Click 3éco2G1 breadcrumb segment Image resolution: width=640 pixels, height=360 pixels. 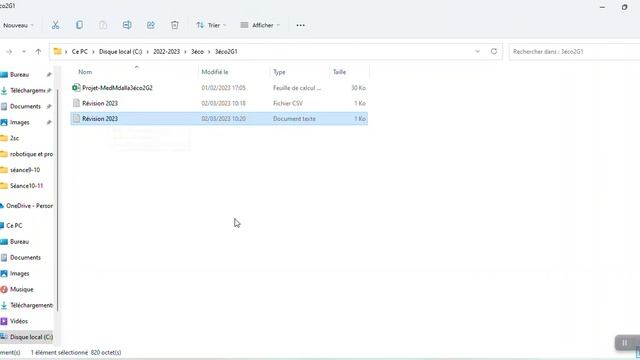click(226, 51)
